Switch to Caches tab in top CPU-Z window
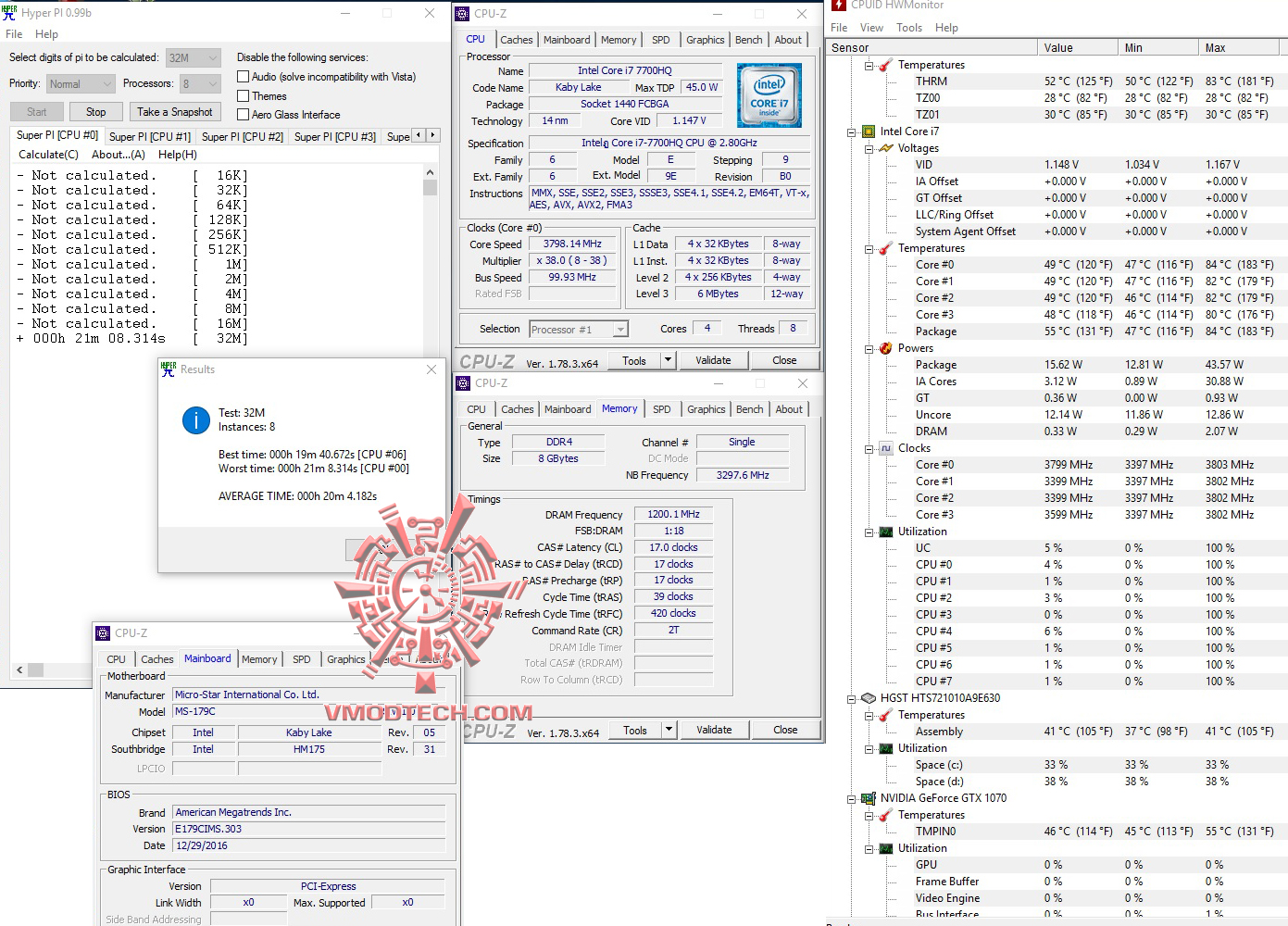The width and height of the screenshot is (1288, 926). (x=517, y=40)
